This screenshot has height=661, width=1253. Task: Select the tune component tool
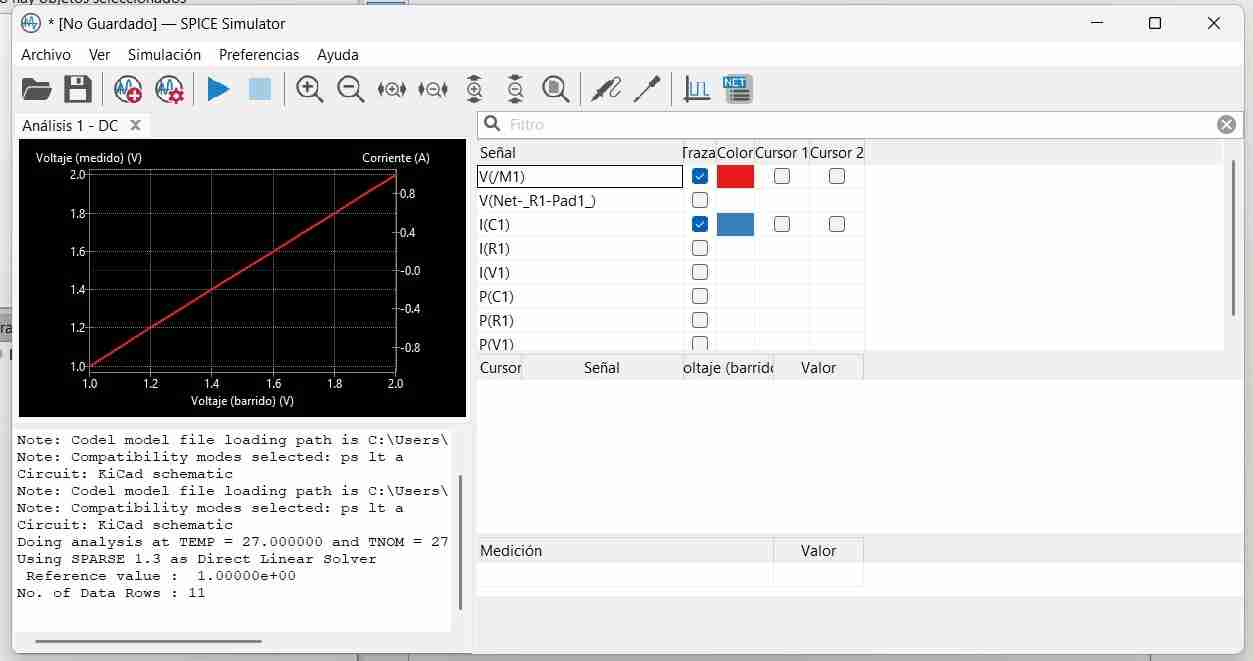point(648,89)
